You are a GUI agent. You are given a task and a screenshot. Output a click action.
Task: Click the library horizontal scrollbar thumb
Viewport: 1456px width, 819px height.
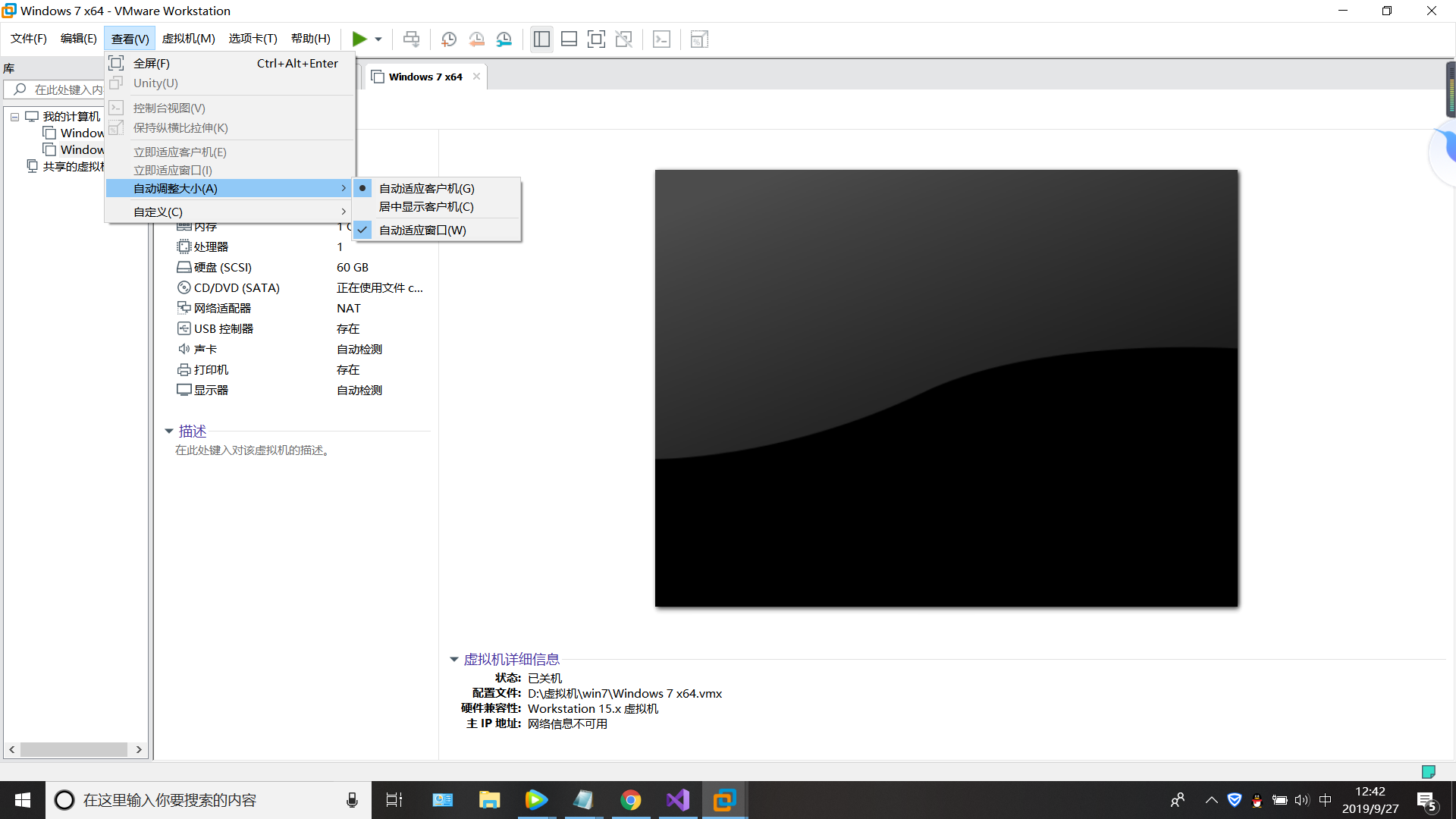[74, 749]
